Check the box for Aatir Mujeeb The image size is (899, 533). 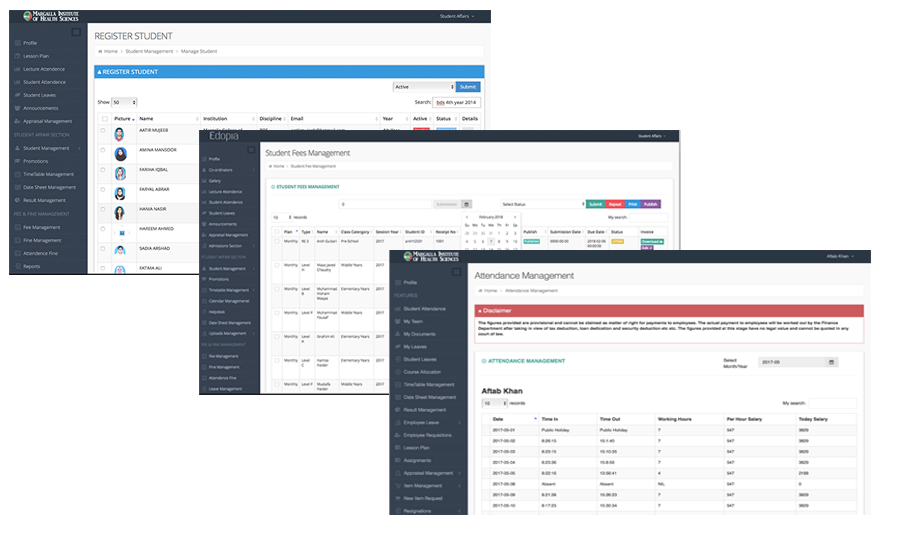point(103,131)
